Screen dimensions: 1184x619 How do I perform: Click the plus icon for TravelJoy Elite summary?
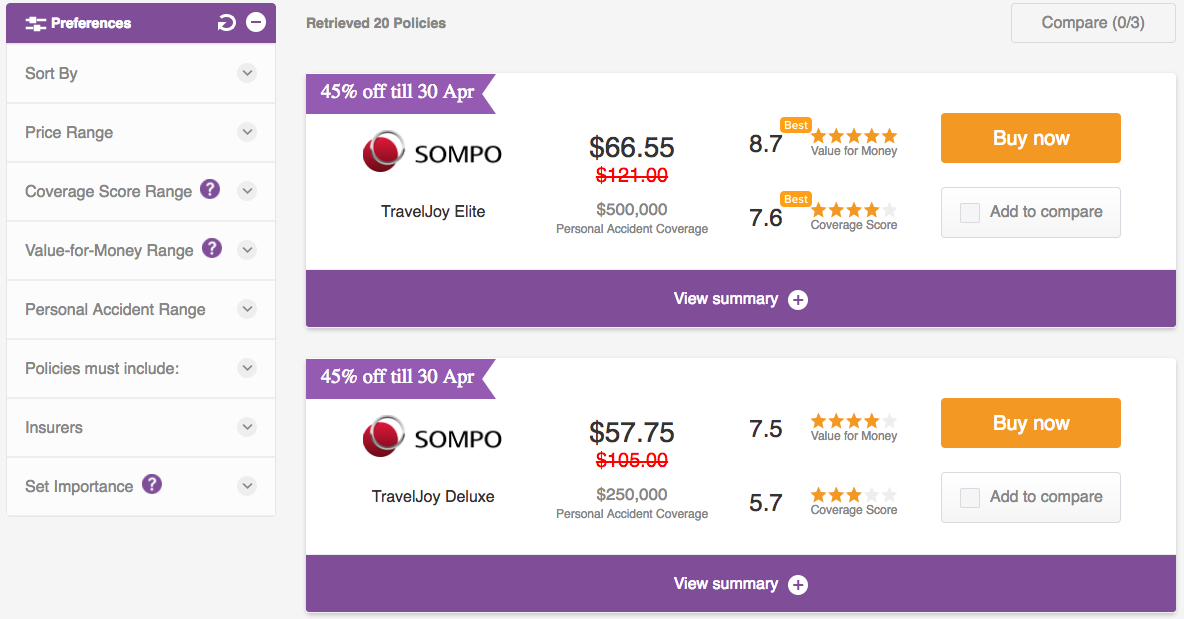click(798, 300)
